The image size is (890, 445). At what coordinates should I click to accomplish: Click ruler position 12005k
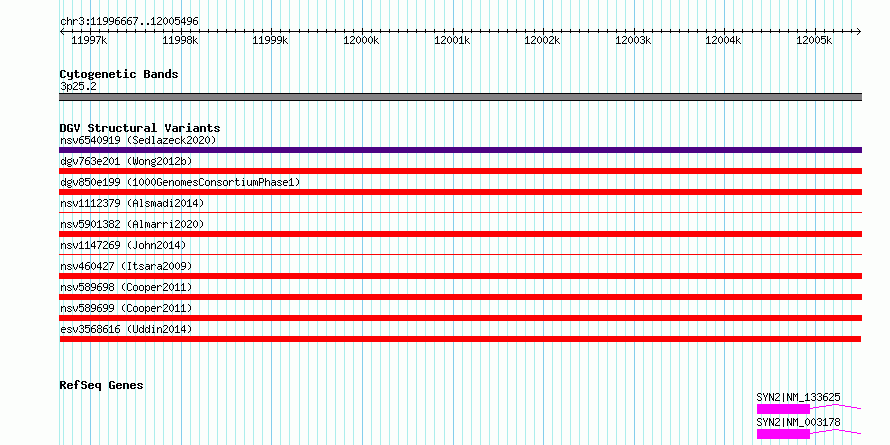[x=815, y=41]
